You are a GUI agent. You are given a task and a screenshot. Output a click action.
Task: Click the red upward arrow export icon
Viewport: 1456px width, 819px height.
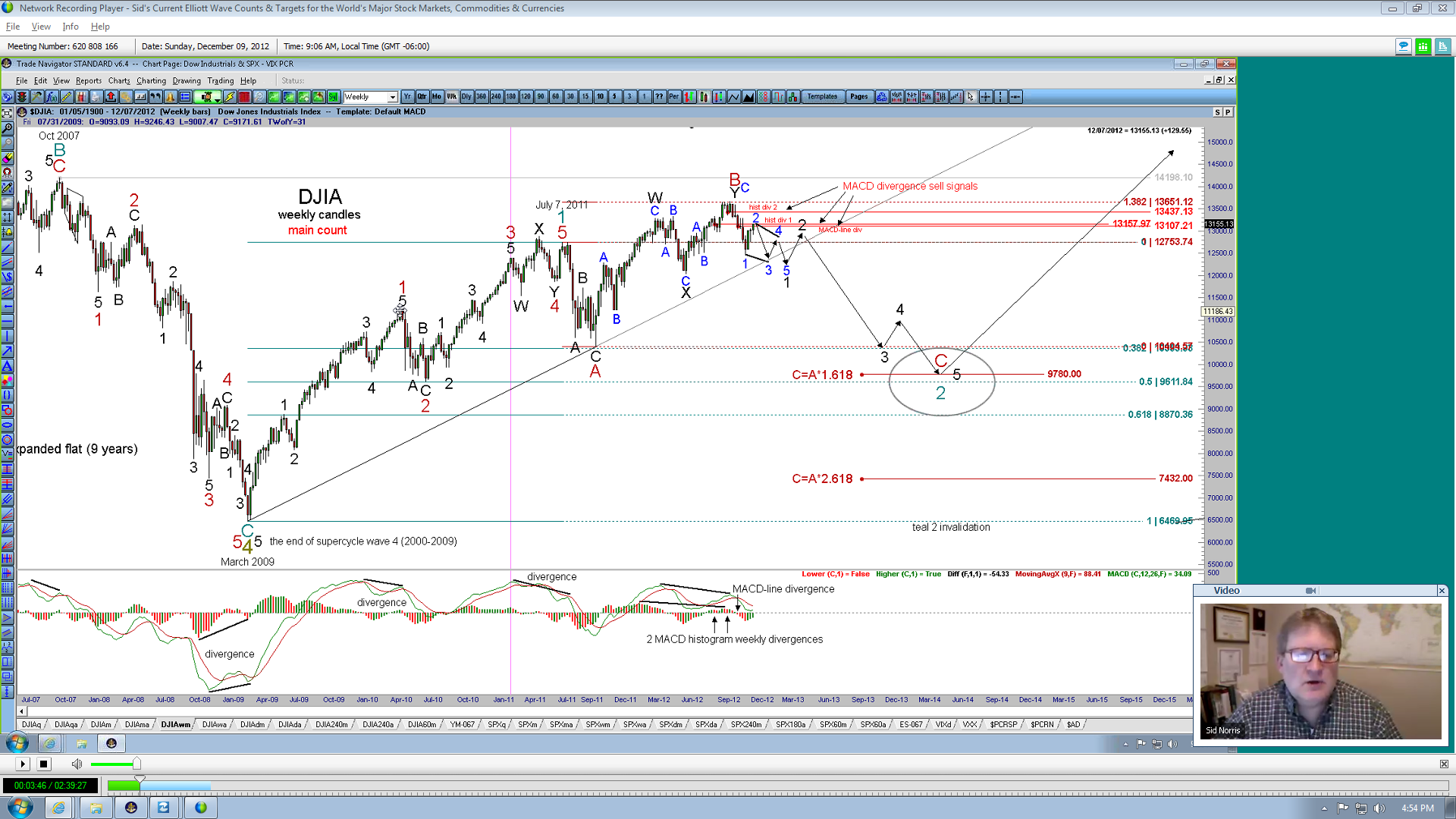(111, 97)
